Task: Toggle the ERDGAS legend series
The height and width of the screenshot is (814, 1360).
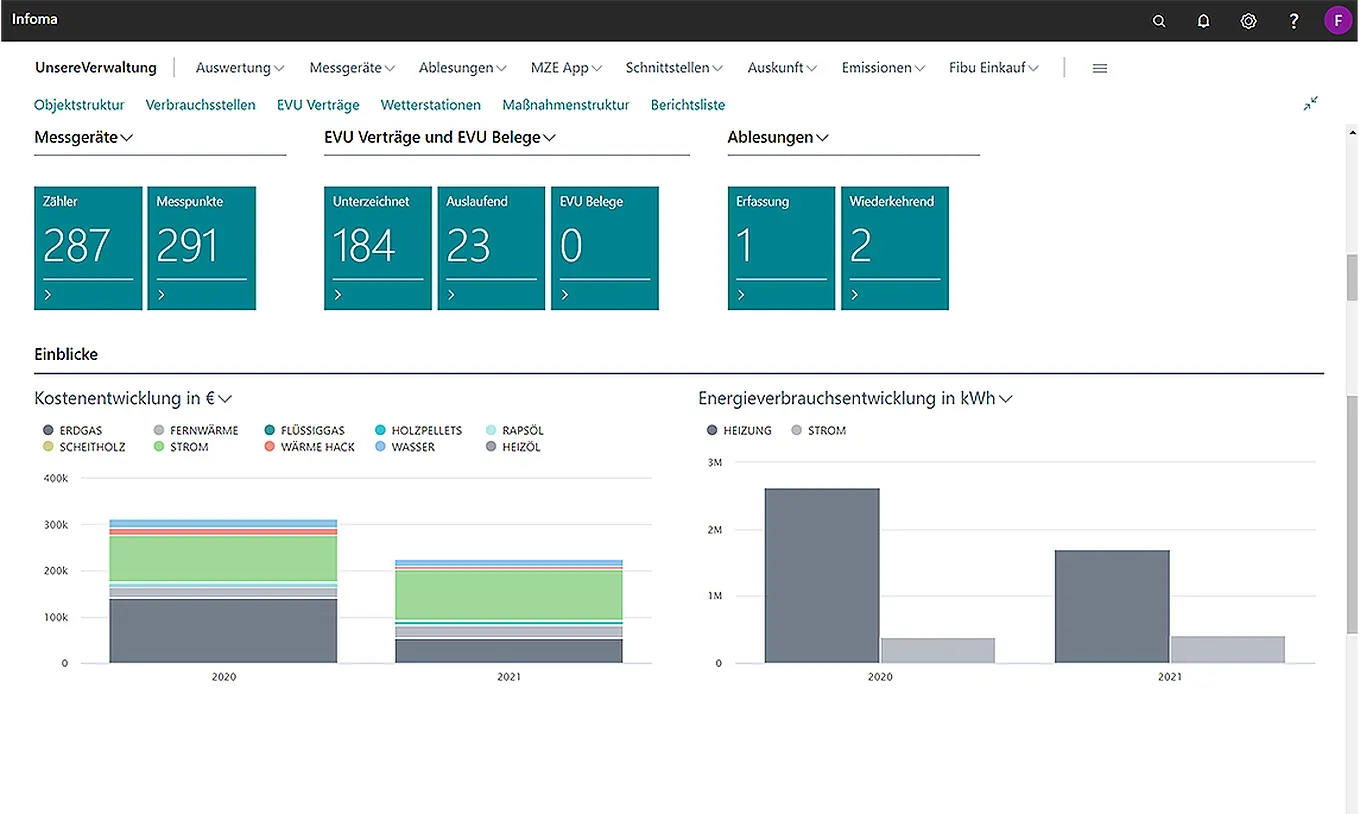Action: [x=80, y=430]
